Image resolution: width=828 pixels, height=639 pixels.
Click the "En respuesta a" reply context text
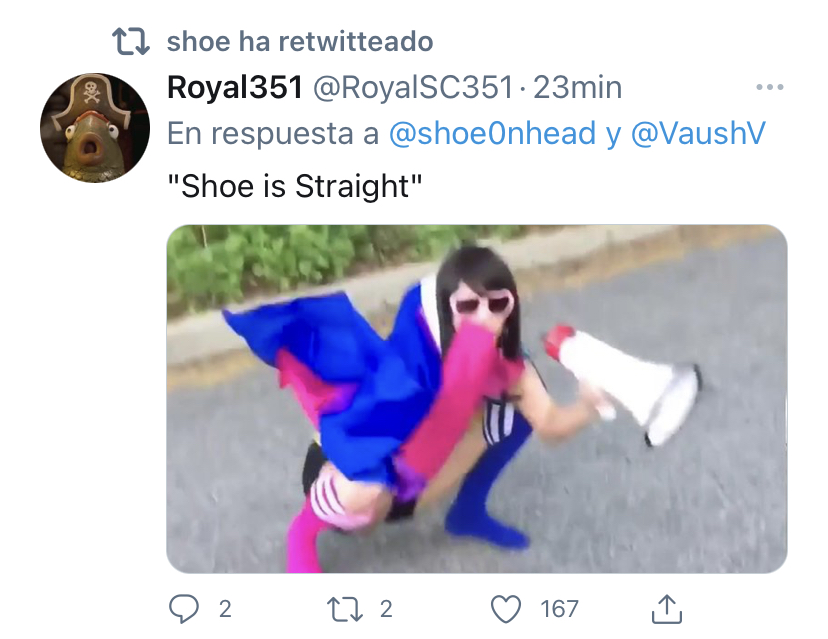tap(273, 133)
